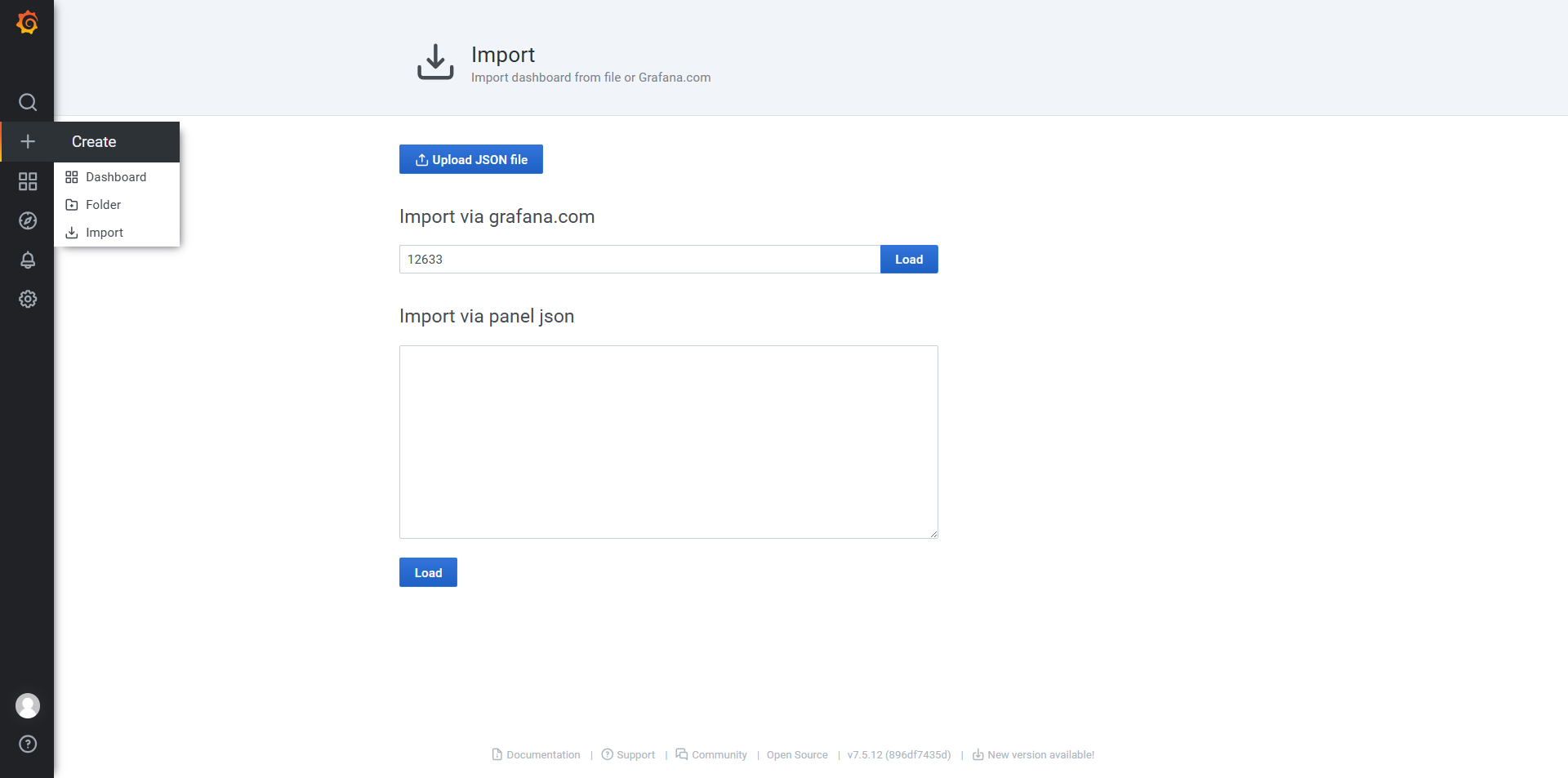This screenshot has width=1568, height=778.
Task: Open the Community footer link
Action: [x=711, y=754]
